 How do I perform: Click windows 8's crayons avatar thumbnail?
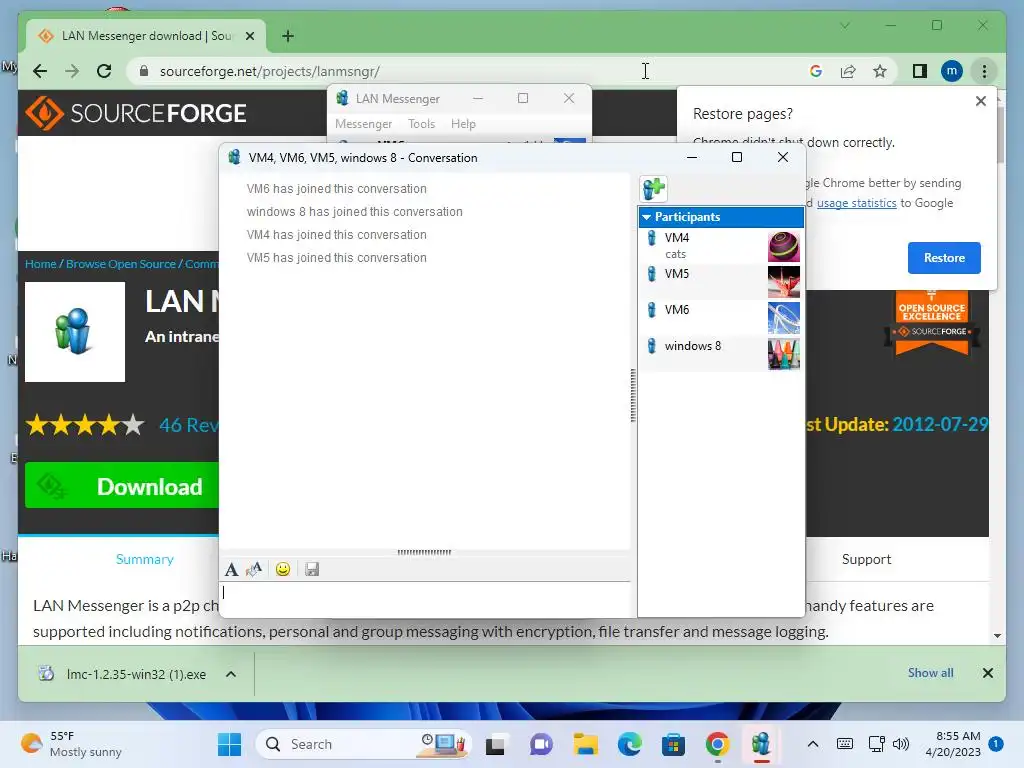pyautogui.click(x=784, y=354)
